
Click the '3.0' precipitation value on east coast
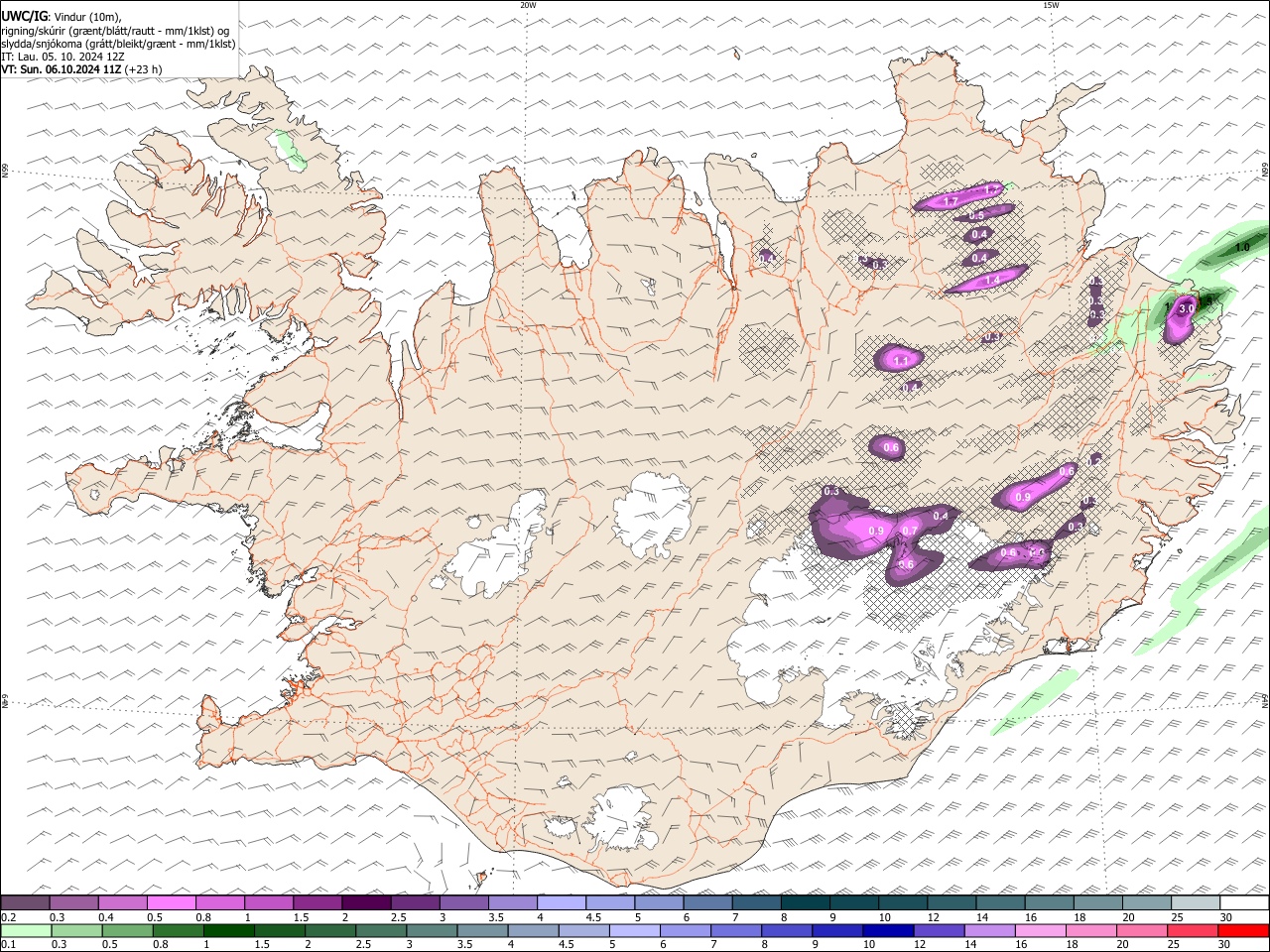click(1186, 309)
